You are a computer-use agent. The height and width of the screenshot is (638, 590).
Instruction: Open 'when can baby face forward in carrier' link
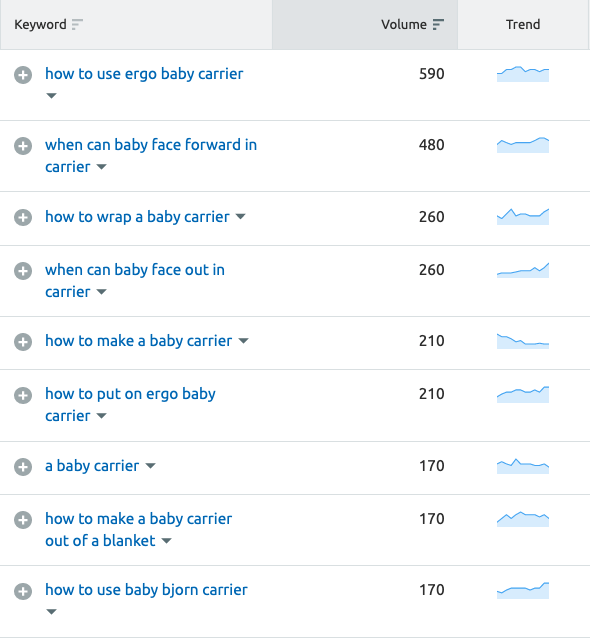coord(151,155)
